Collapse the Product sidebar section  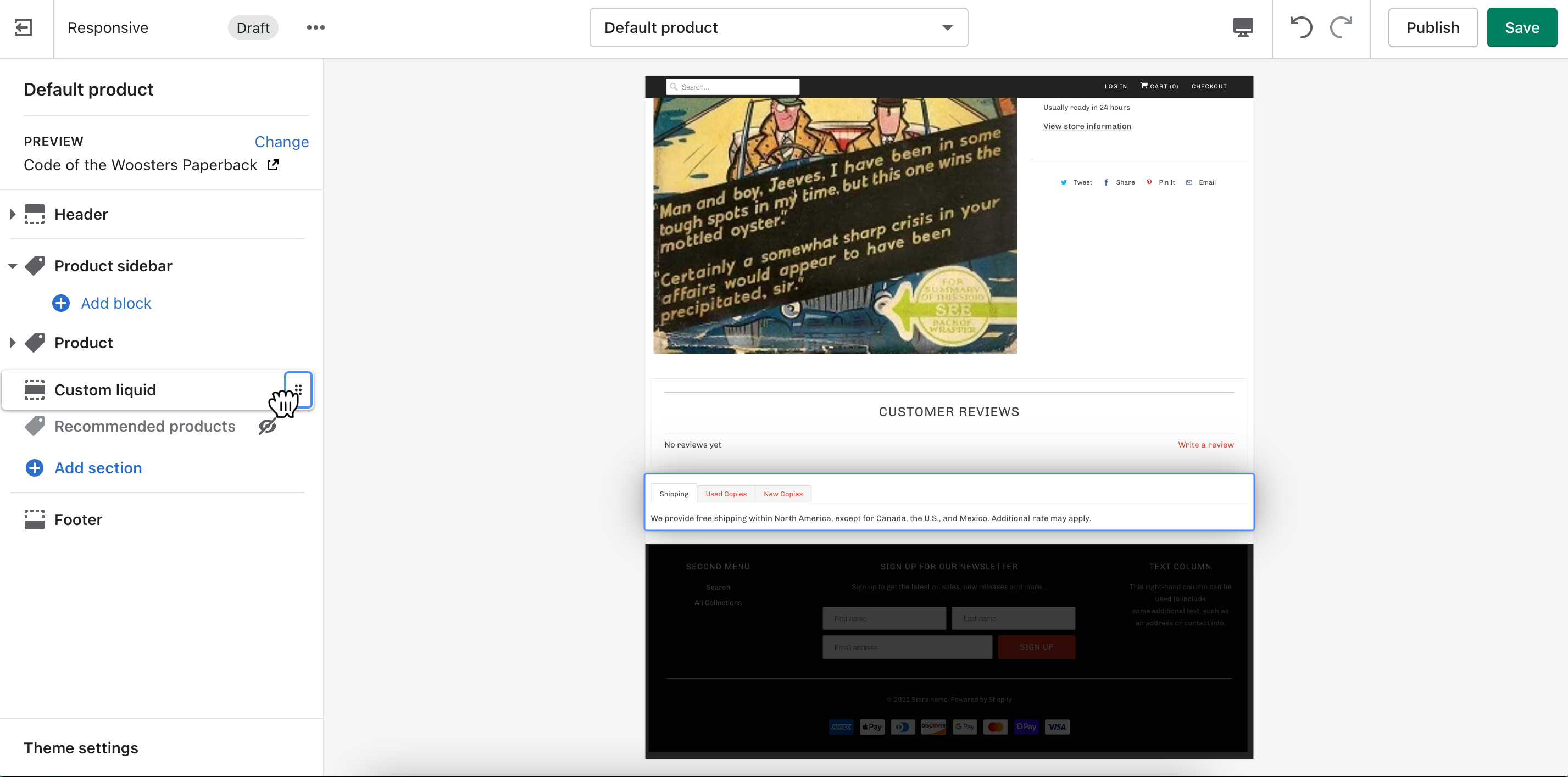[x=13, y=266]
